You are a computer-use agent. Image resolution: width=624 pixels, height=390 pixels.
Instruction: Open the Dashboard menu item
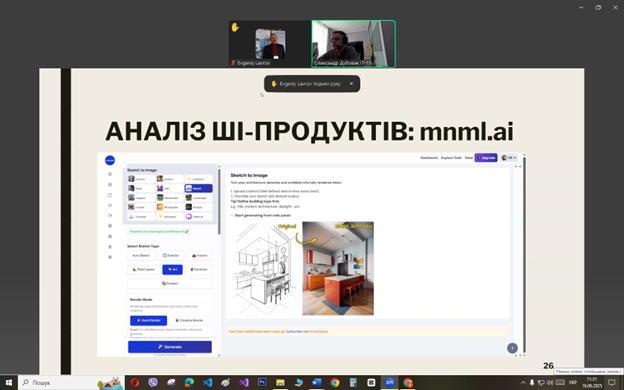tap(429, 158)
